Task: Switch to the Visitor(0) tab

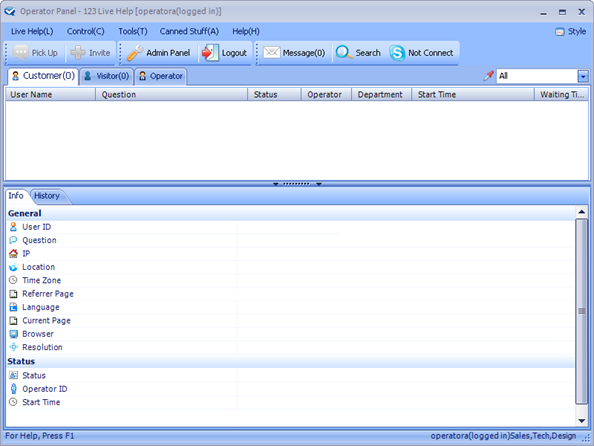Action: point(106,76)
